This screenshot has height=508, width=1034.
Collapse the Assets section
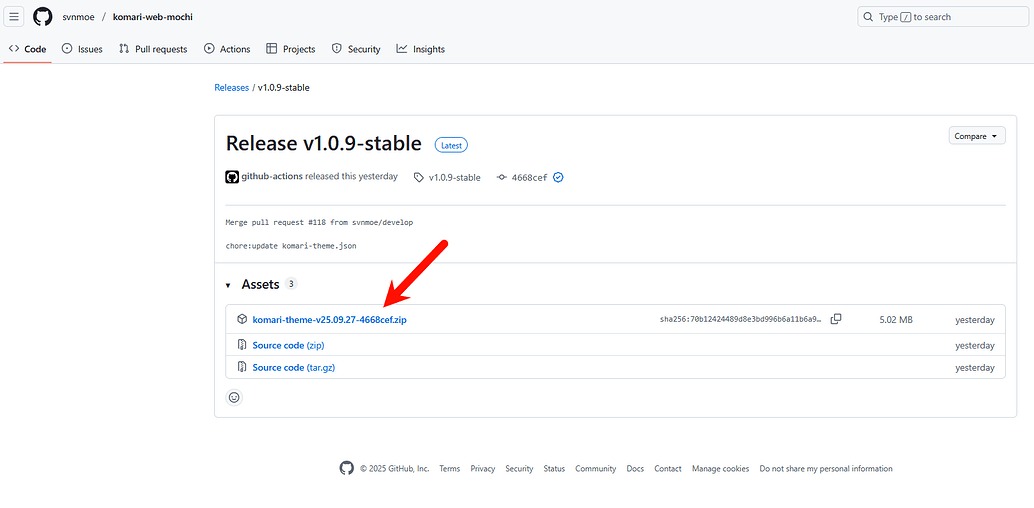tap(228, 285)
